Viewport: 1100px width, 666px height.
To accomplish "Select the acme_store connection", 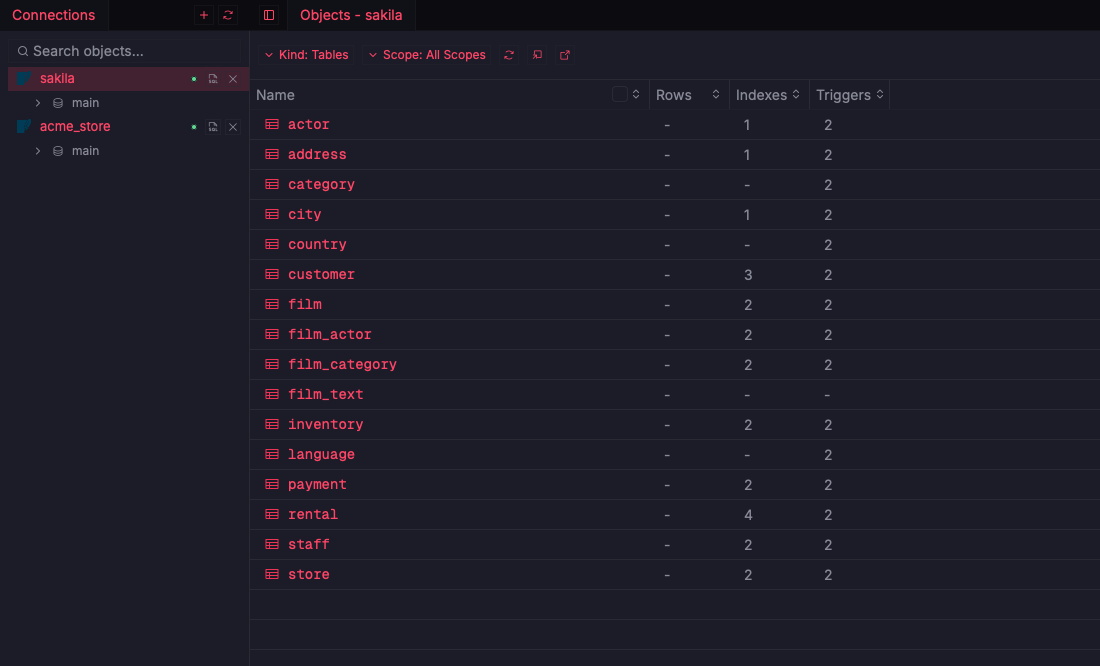I will click(x=128, y=127).
